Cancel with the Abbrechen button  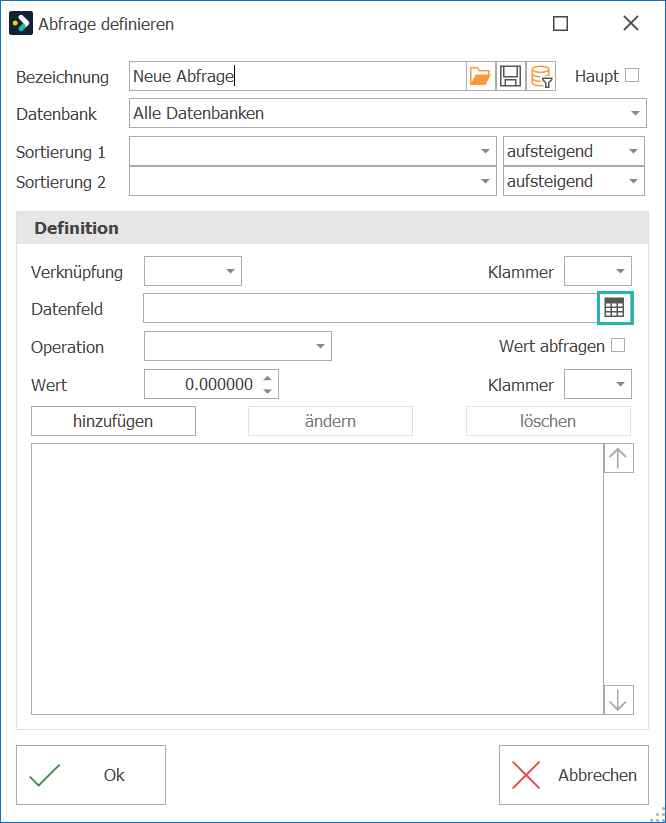click(574, 775)
